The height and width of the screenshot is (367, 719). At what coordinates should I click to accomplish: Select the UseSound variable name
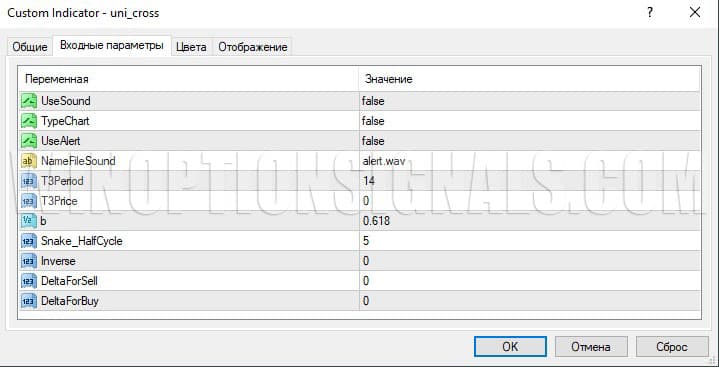click(66, 101)
